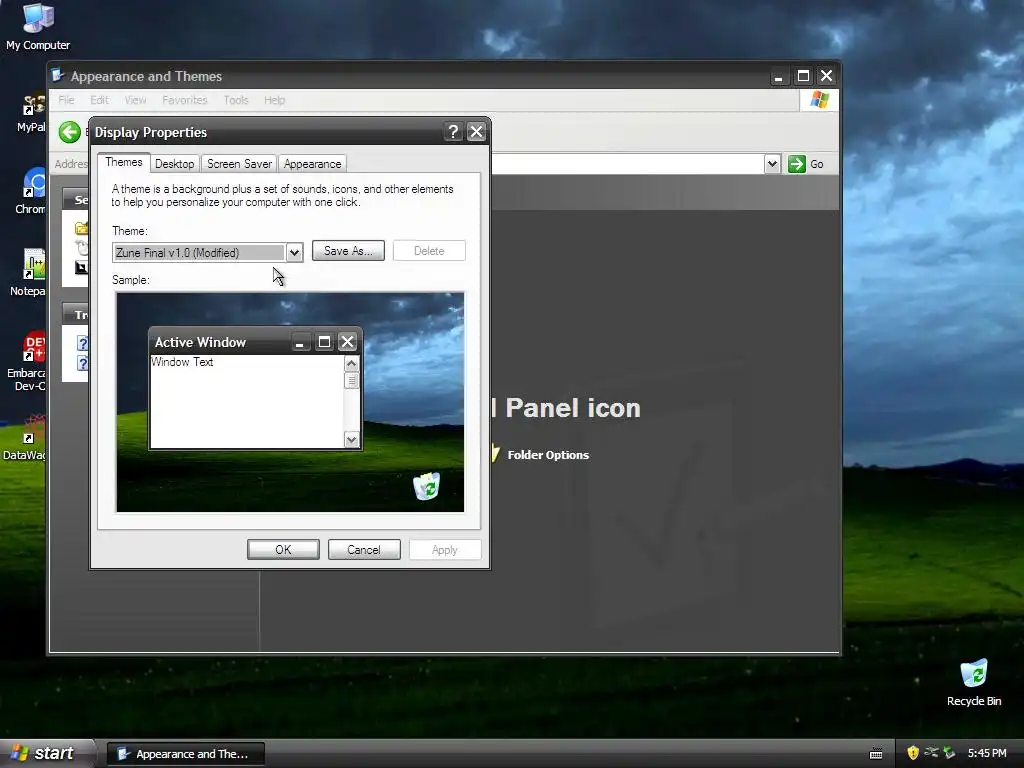Viewport: 1024px width, 768px height.
Task: Expand the address bar dropdown arrow
Action: [x=773, y=164]
